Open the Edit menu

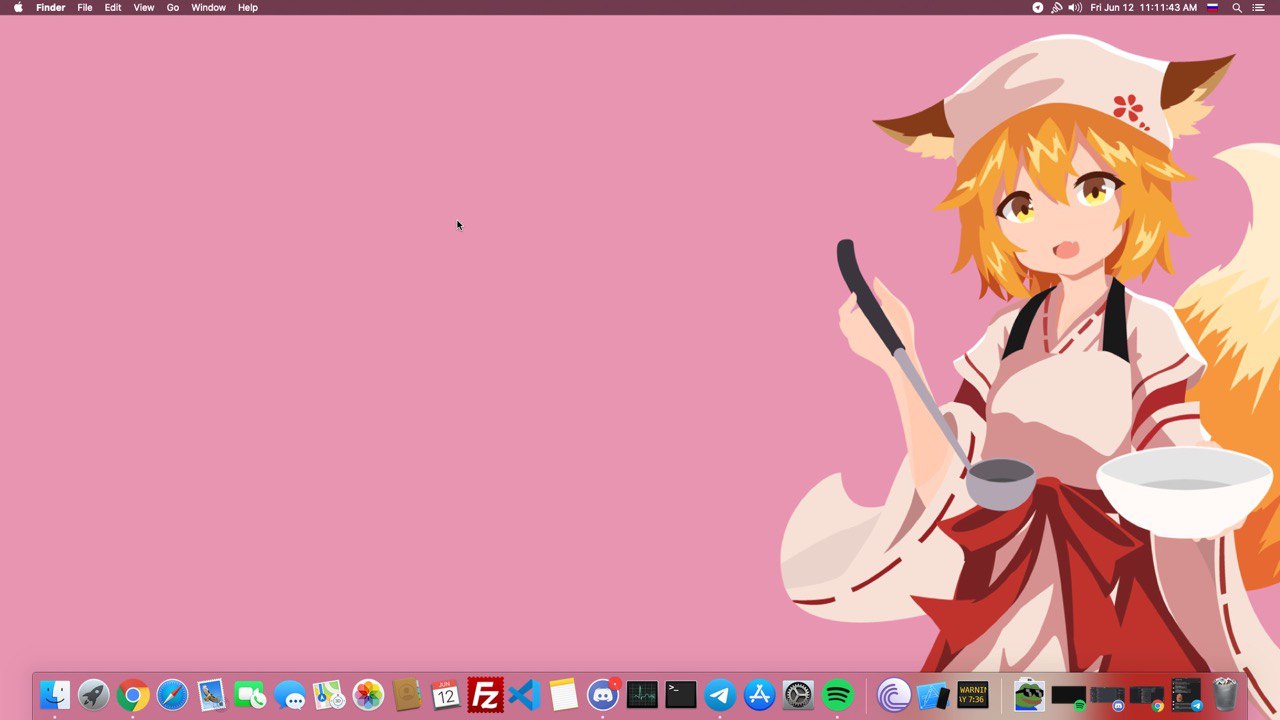point(113,7)
